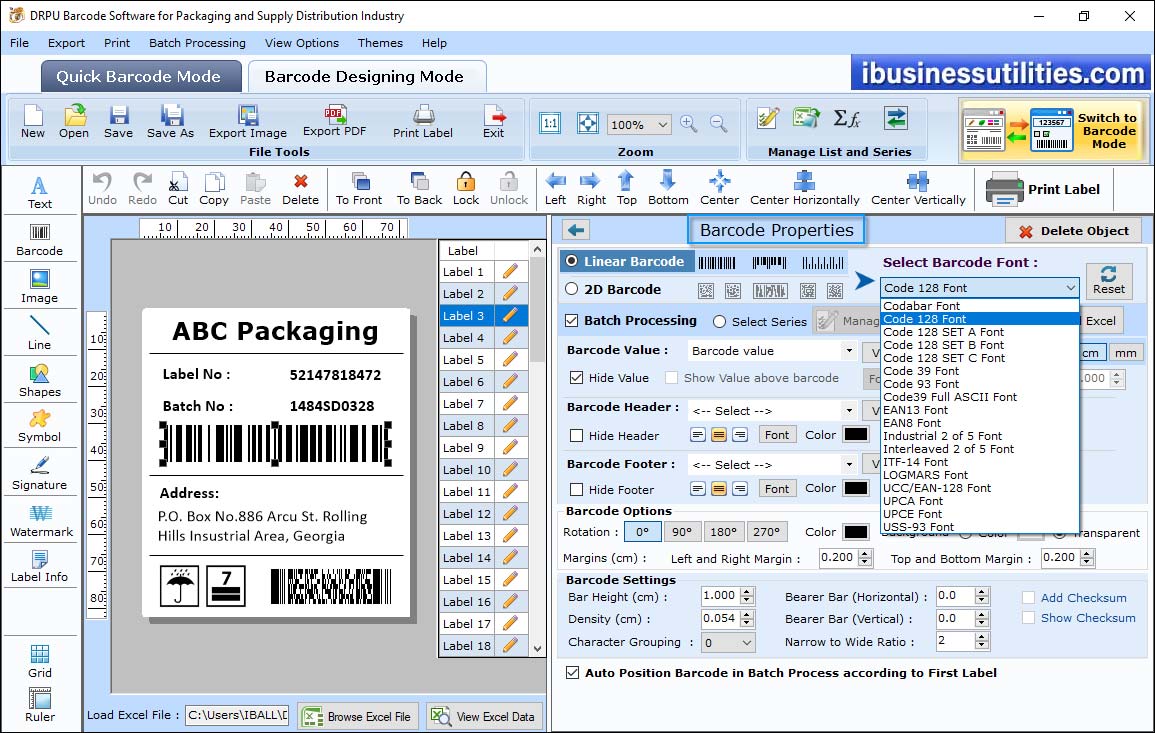
Task: Bring object To Front
Action: [x=359, y=189]
